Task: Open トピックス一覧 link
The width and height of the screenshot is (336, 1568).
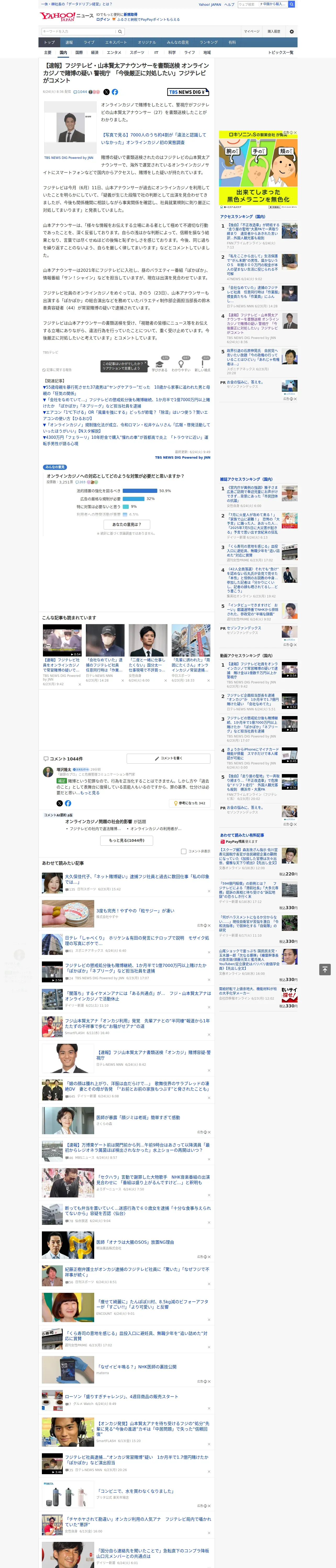Action: point(281,52)
